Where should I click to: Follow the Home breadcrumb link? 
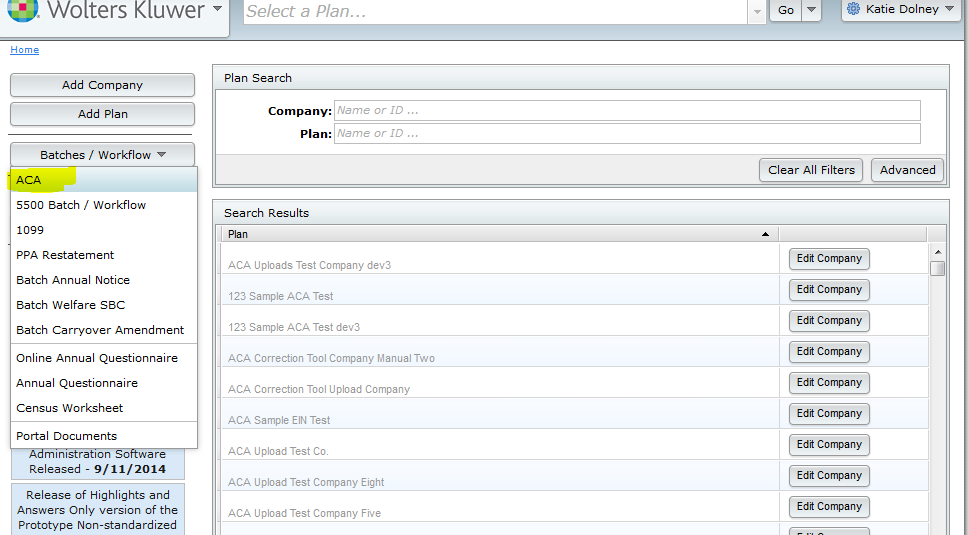pyautogui.click(x=24, y=49)
